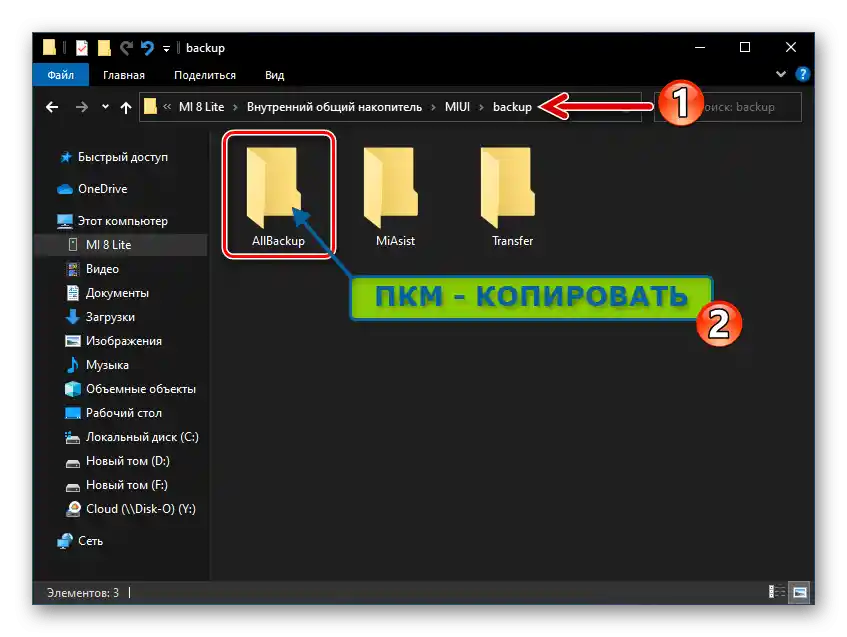Select Этот компьютер in navigation pane
847x637 pixels.
pyautogui.click(x=112, y=221)
